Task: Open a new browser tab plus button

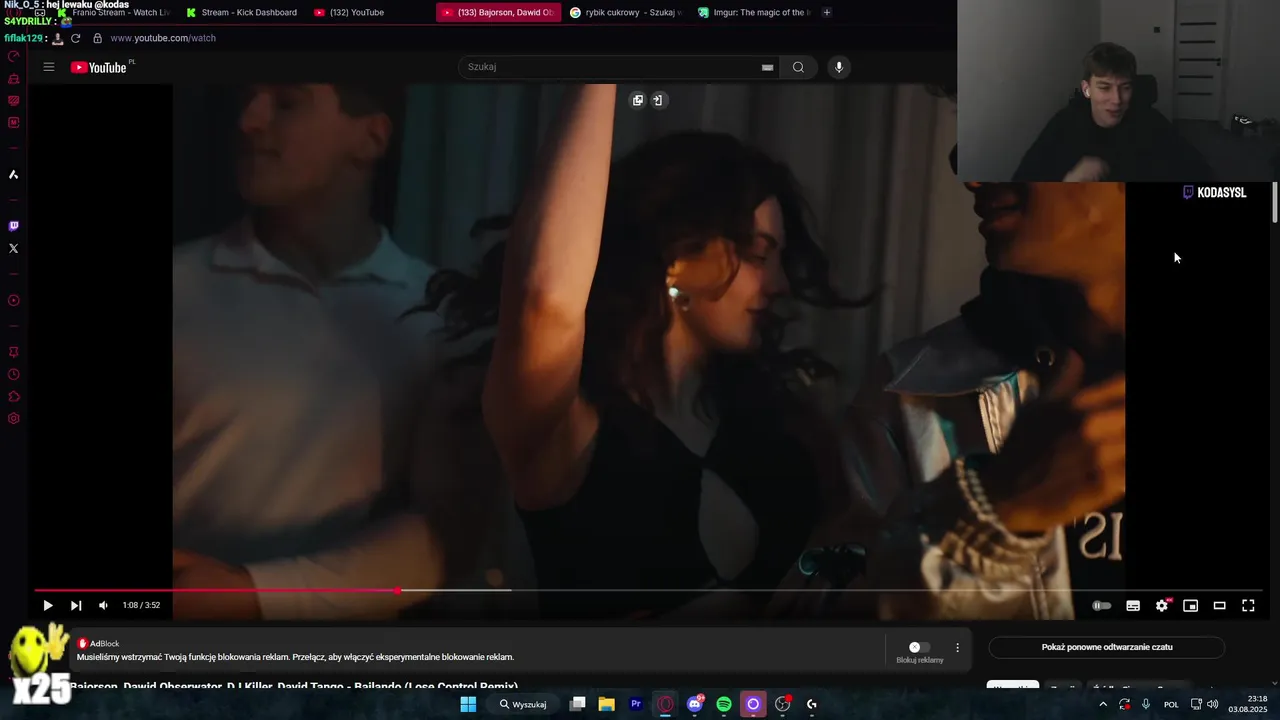Action: click(x=827, y=12)
